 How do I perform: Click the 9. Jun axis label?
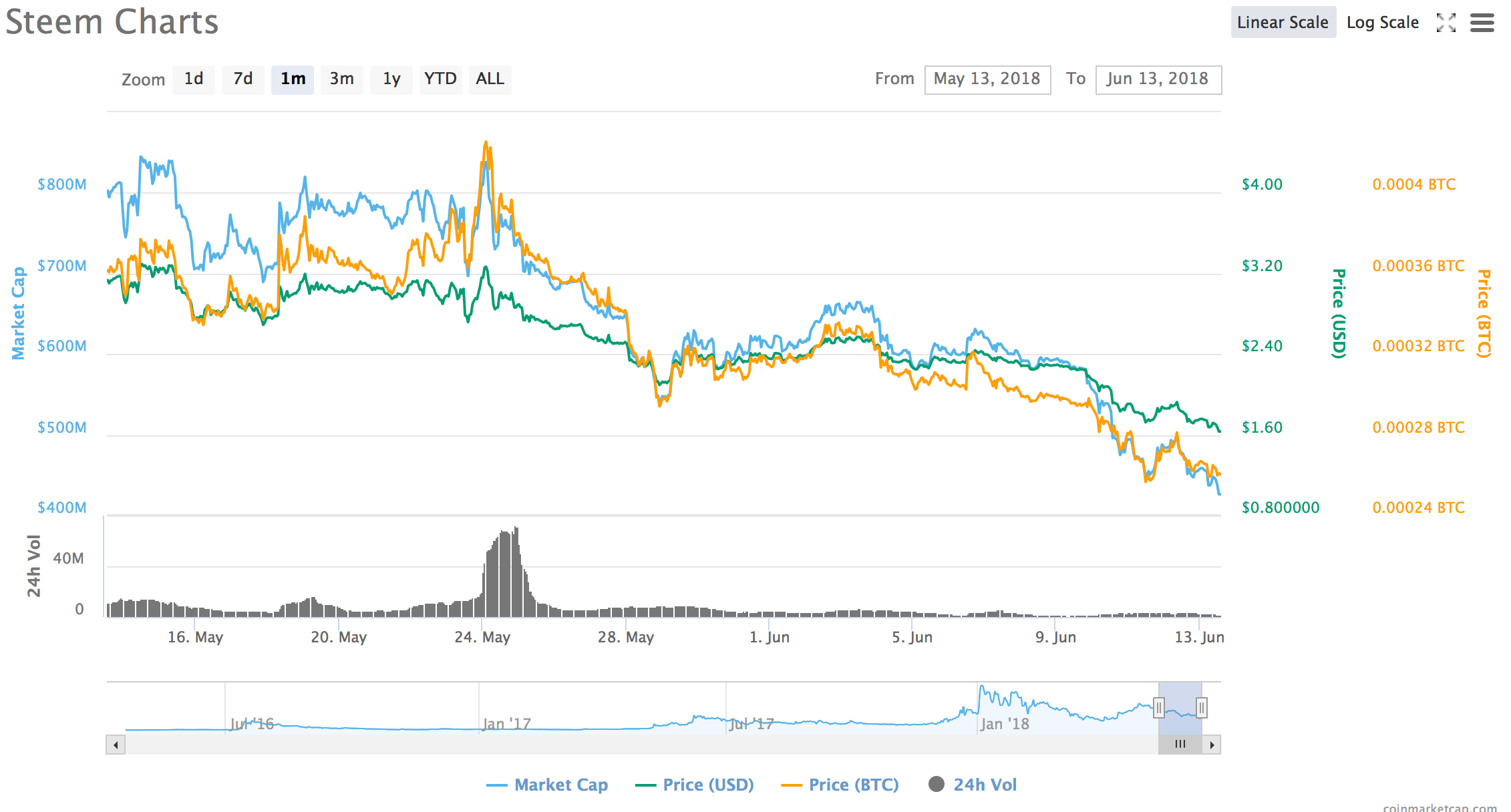1056,637
